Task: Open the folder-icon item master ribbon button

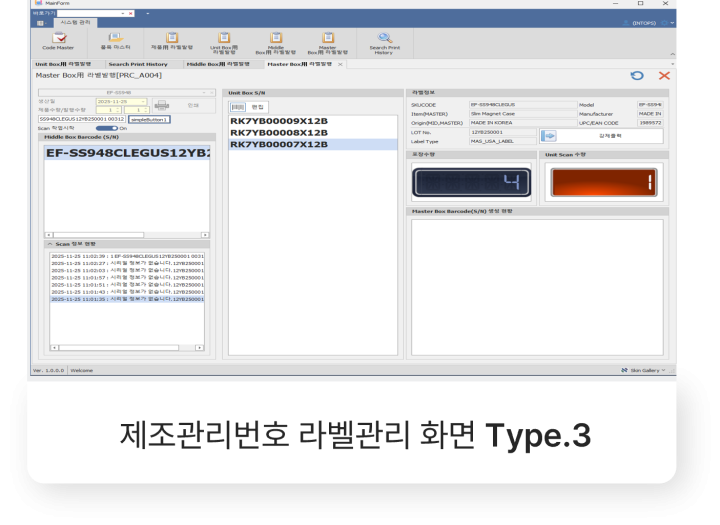Action: coord(115,41)
